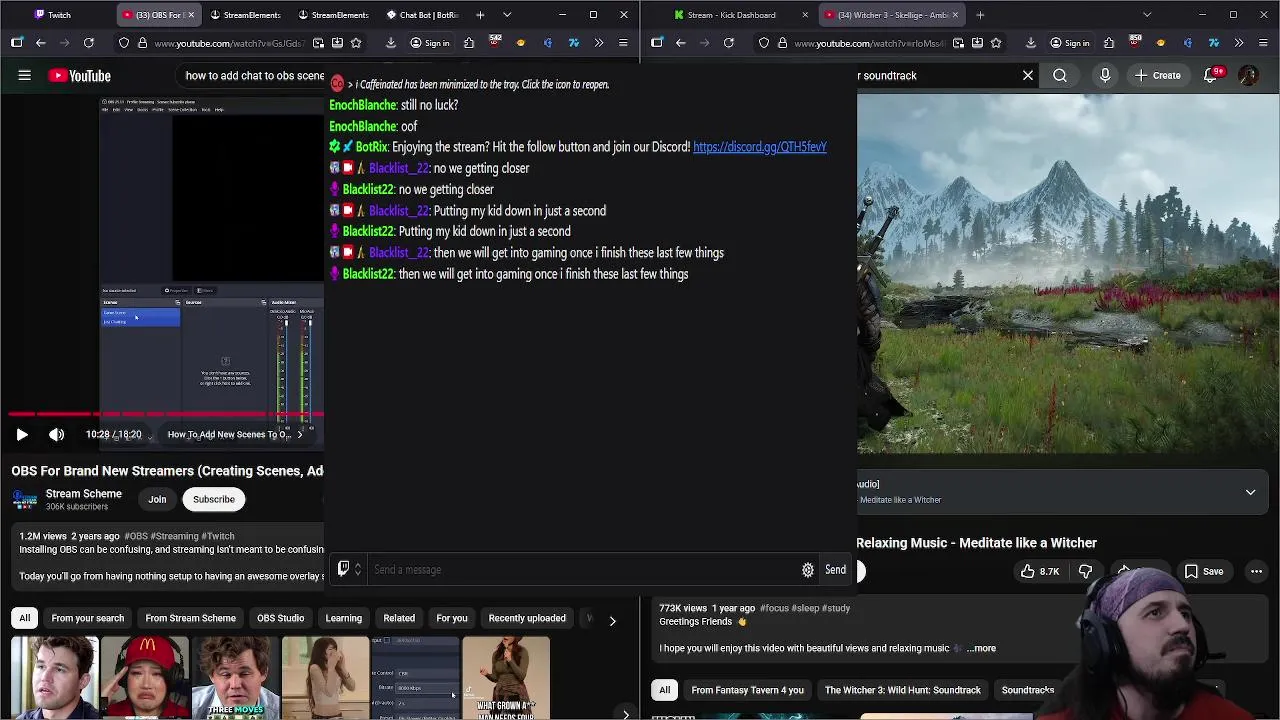Open the account avatar menu
Viewport: 1280px width, 720px height.
click(x=1248, y=75)
